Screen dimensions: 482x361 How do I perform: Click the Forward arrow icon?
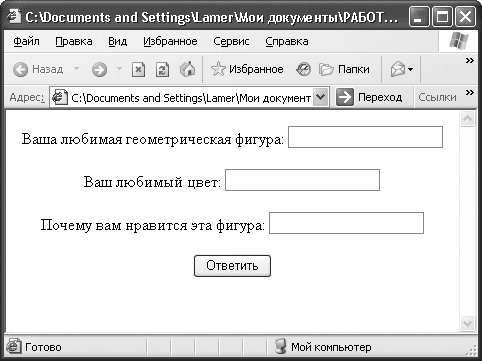(x=99, y=70)
